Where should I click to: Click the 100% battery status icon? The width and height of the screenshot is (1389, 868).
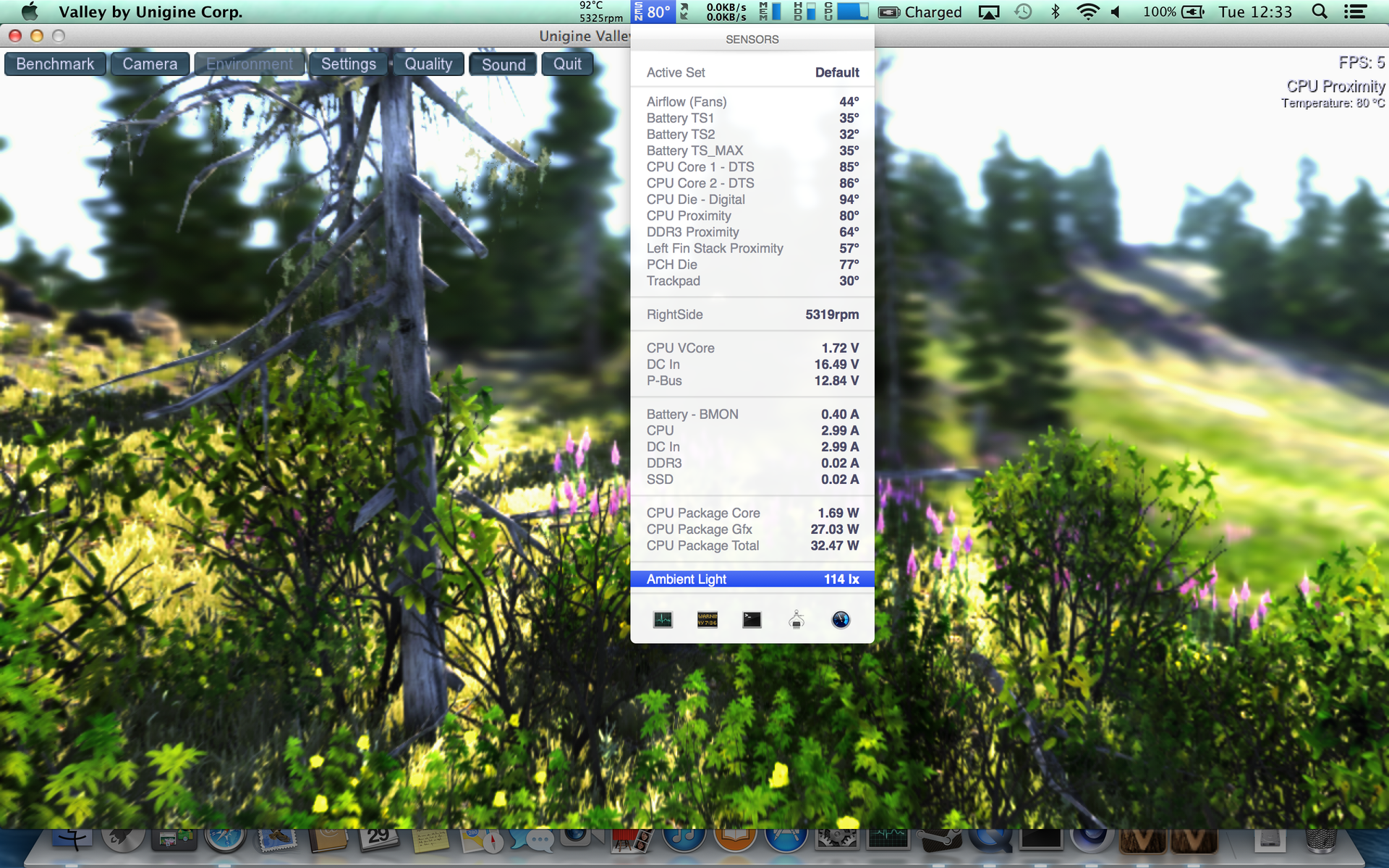click(x=1173, y=12)
